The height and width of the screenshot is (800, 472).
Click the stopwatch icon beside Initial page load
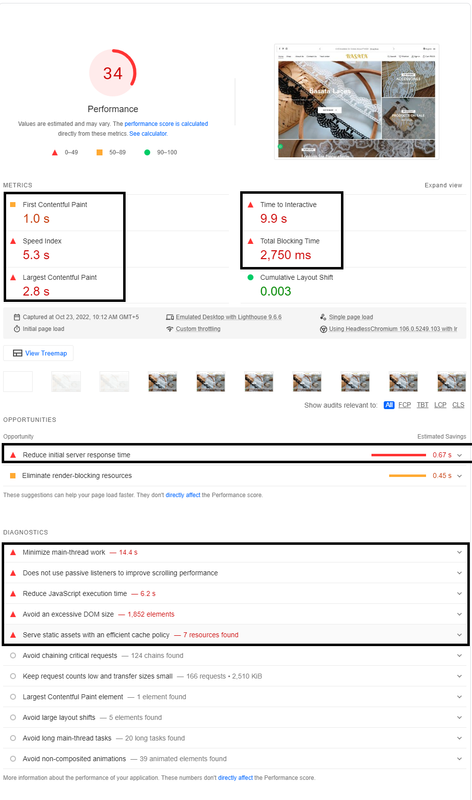coord(17,329)
